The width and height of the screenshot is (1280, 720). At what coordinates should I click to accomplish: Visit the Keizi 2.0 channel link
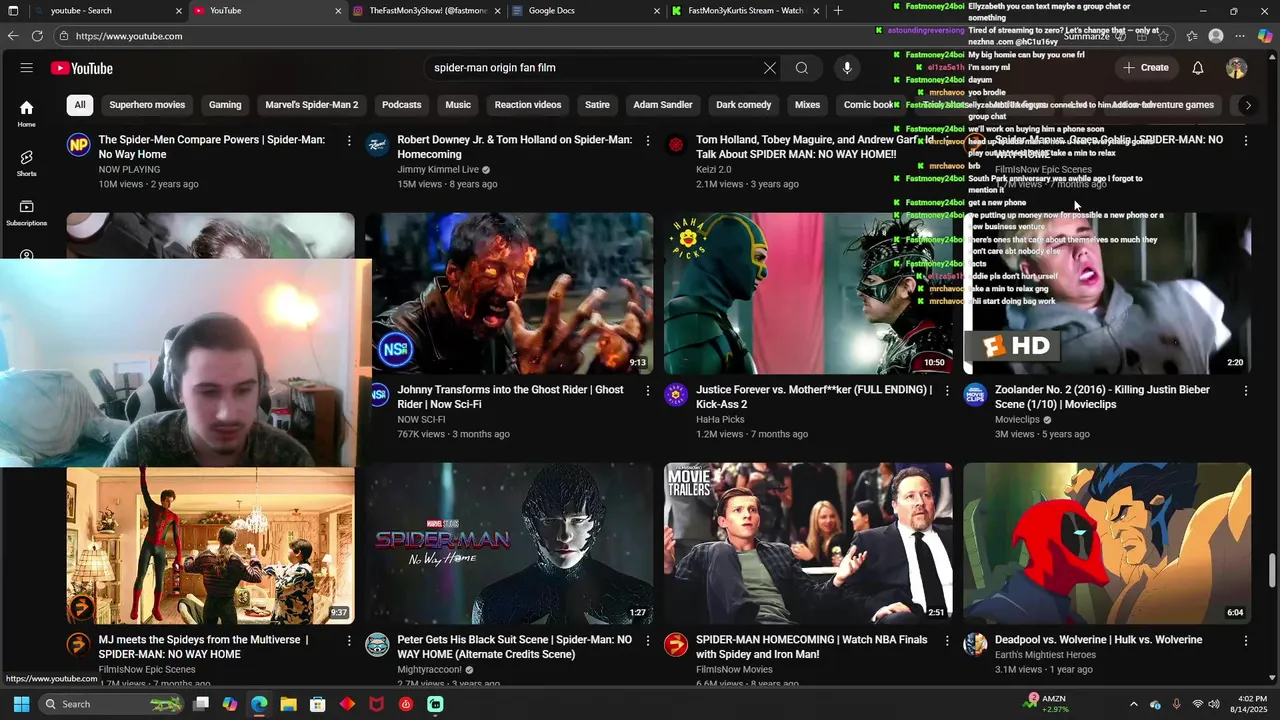(x=714, y=170)
